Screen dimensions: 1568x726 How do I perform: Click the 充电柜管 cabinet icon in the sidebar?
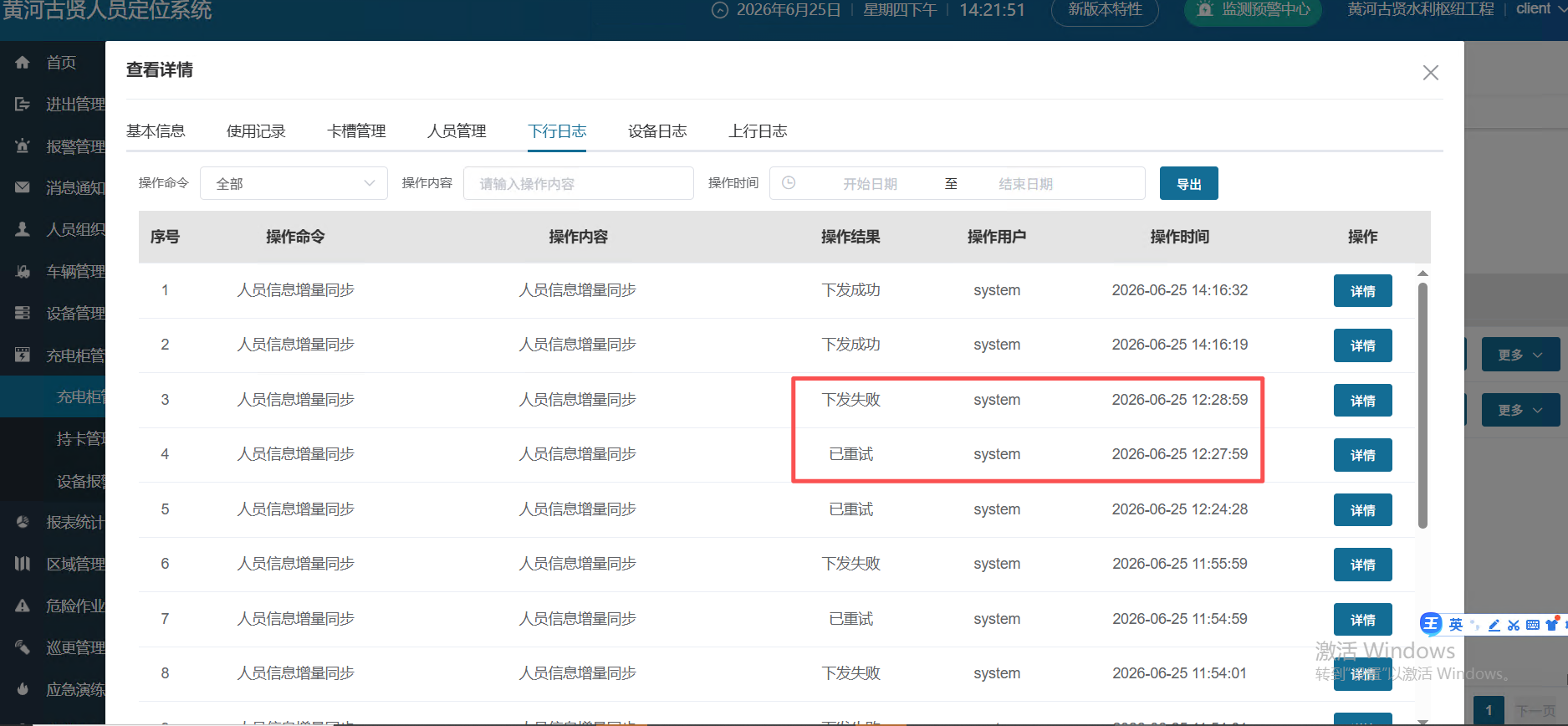click(x=23, y=355)
